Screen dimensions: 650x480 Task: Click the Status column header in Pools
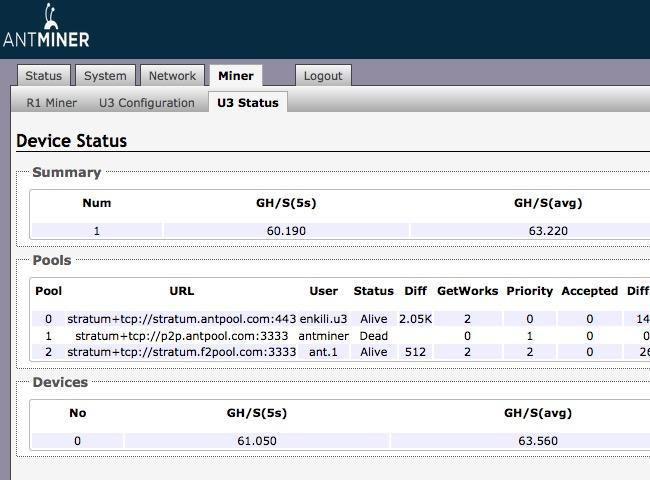point(374,291)
